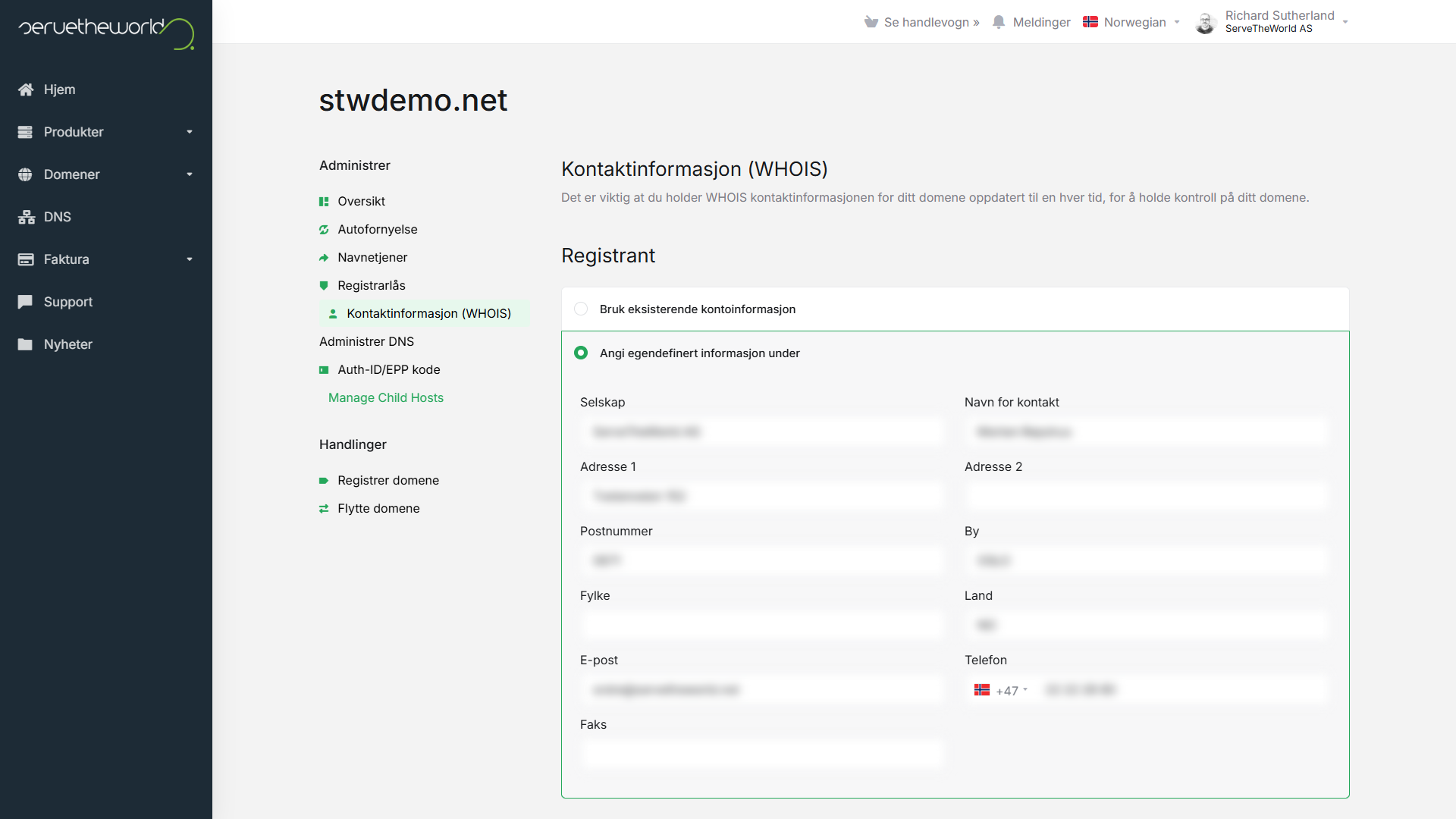This screenshot has width=1456, height=819.
Task: Click the Registrarlås shield icon
Action: coord(324,286)
